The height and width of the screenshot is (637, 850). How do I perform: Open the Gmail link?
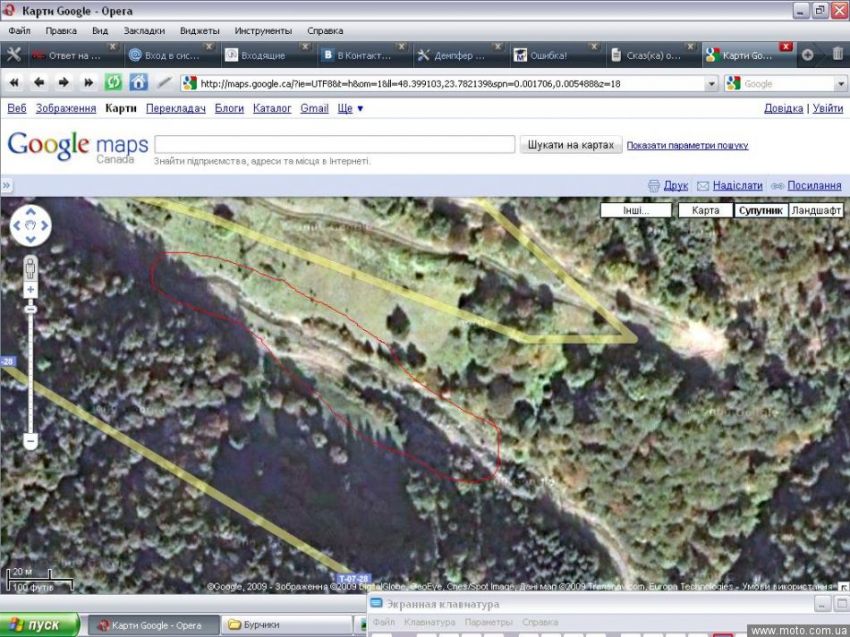(314, 108)
